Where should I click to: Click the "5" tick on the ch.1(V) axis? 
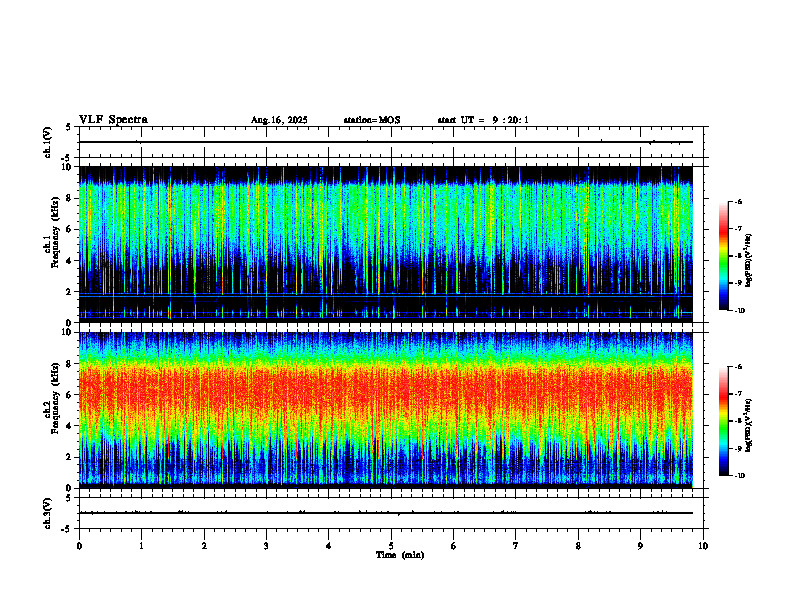coord(70,127)
